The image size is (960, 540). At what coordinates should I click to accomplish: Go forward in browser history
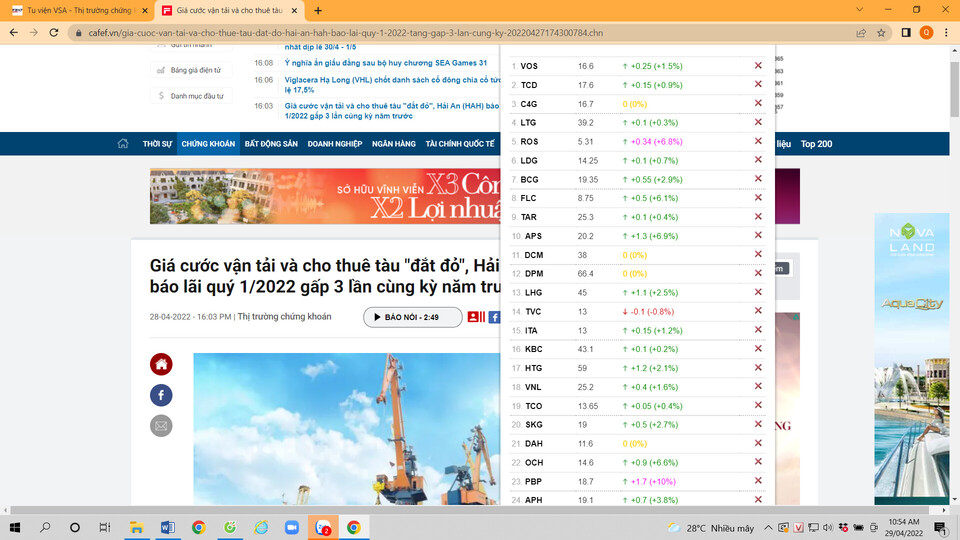tap(34, 32)
